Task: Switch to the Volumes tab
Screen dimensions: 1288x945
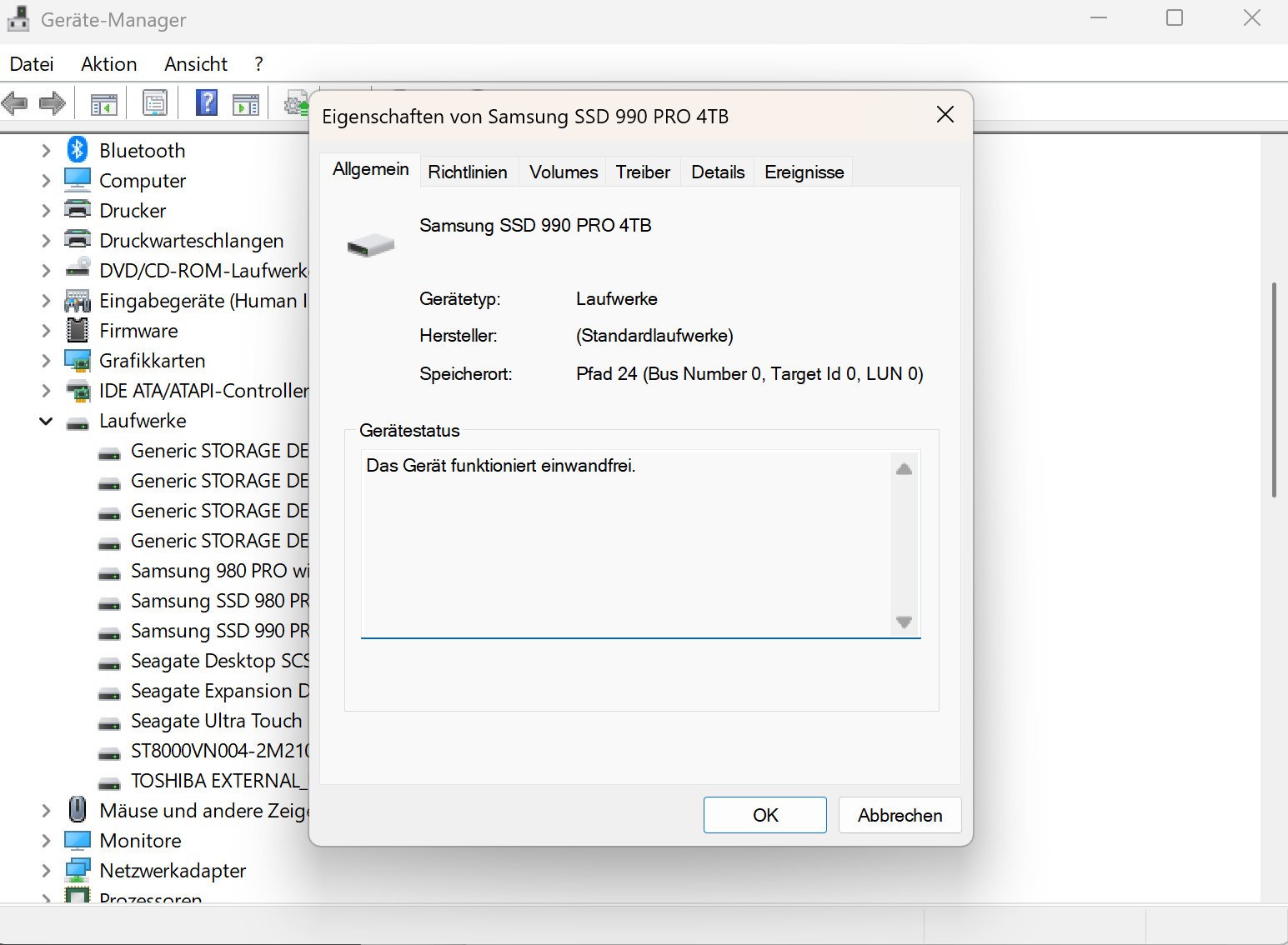Action: (564, 172)
